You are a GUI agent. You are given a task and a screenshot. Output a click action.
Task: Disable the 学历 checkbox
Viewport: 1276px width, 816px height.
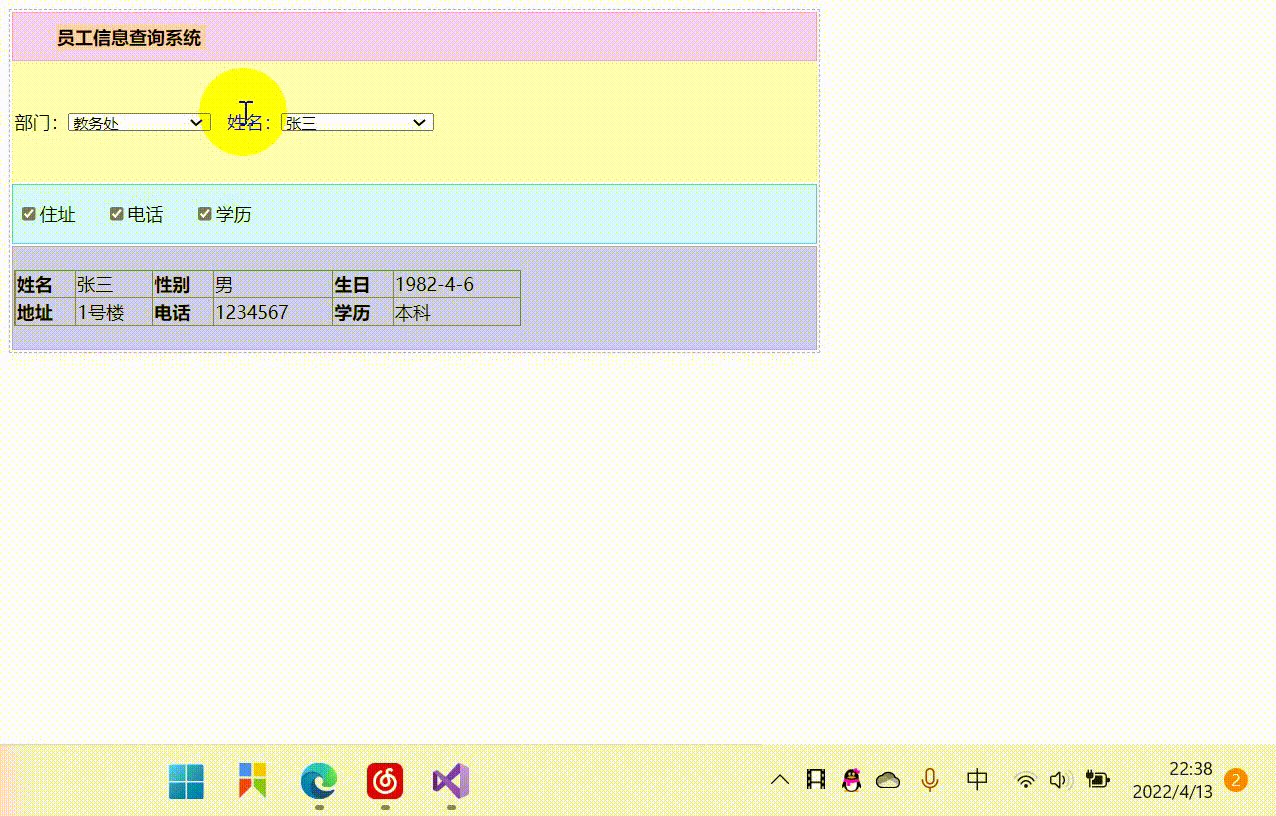click(204, 213)
